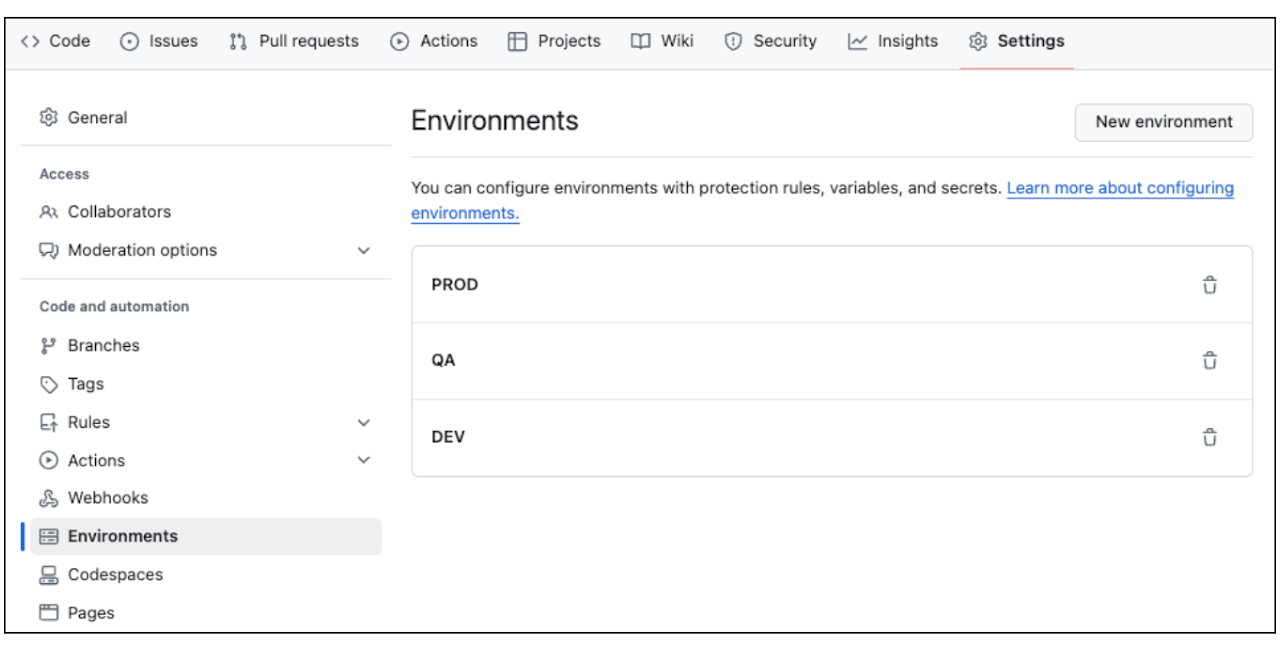Expand the Rules section chevron
1280x647 pixels.
point(364,423)
